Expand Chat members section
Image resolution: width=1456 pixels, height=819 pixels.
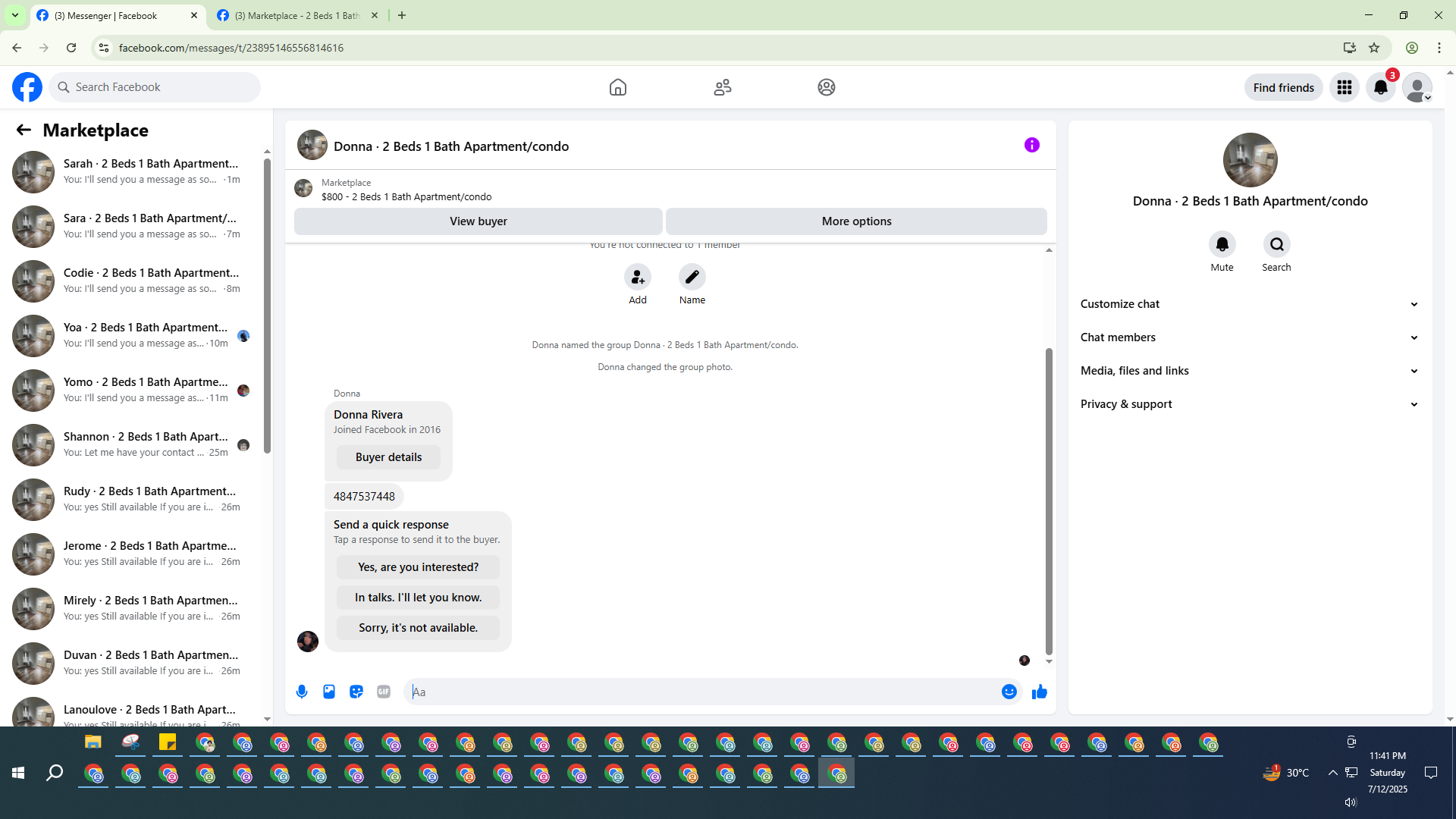1249,337
